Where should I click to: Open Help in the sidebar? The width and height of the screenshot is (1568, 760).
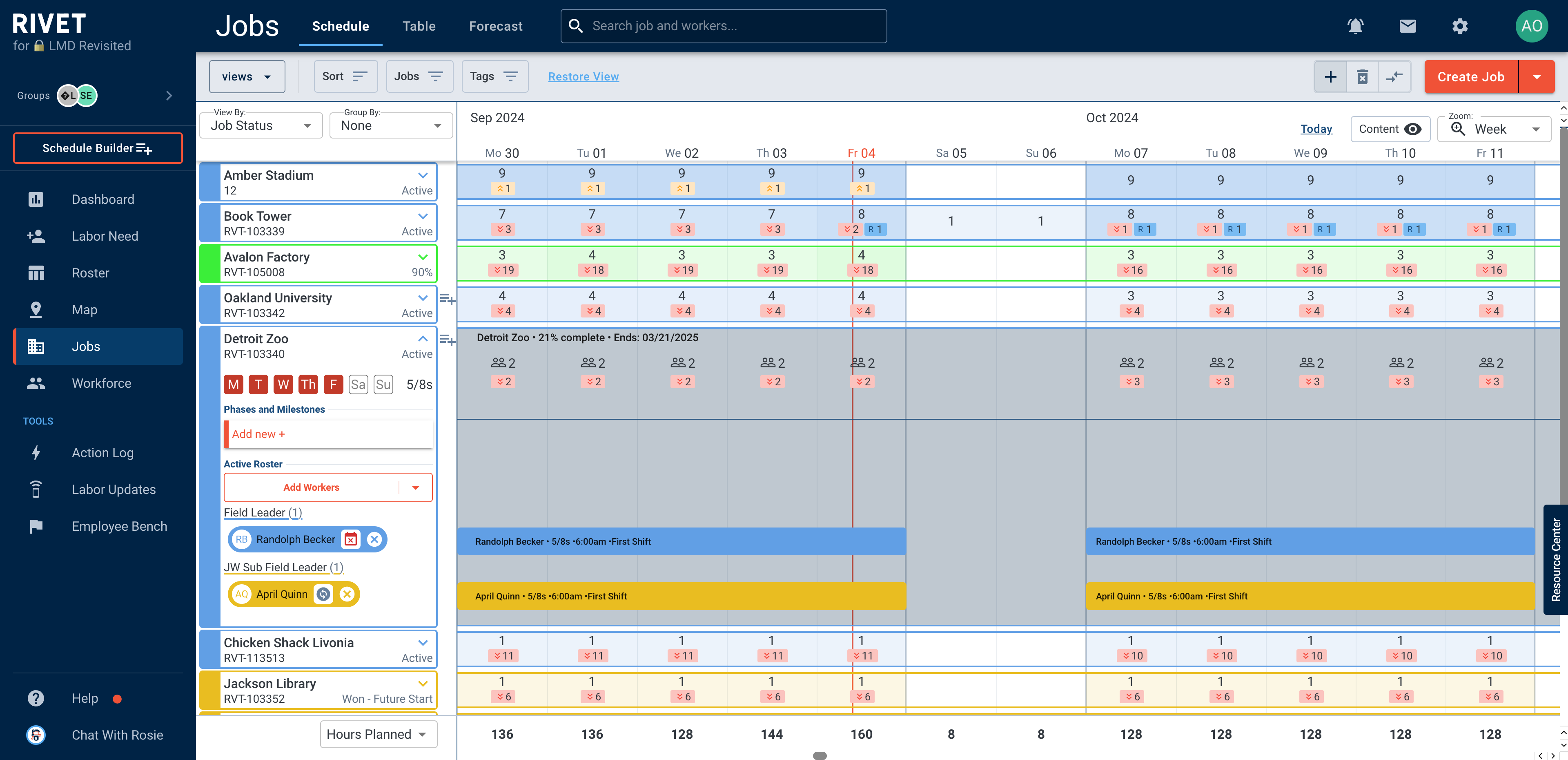pyautogui.click(x=98, y=698)
